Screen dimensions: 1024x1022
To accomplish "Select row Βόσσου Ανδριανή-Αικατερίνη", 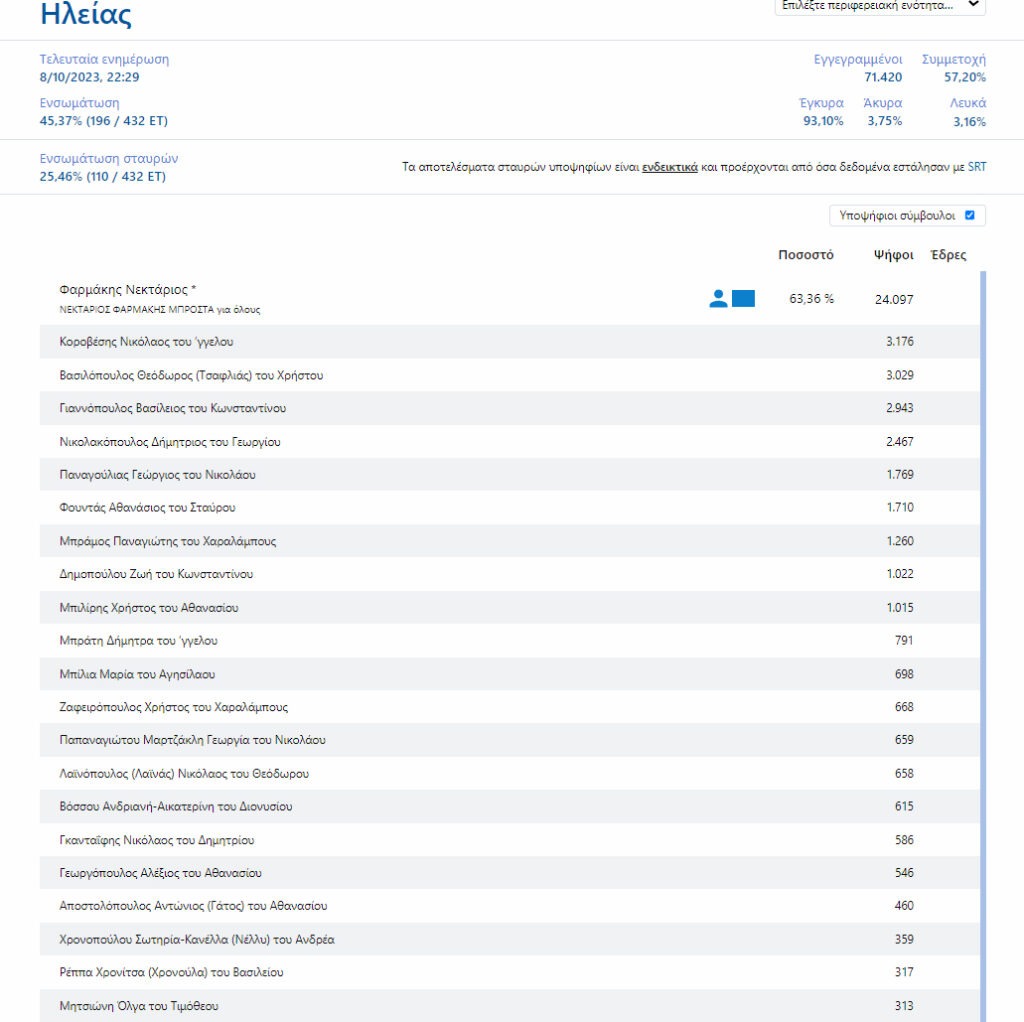I will (x=509, y=806).
